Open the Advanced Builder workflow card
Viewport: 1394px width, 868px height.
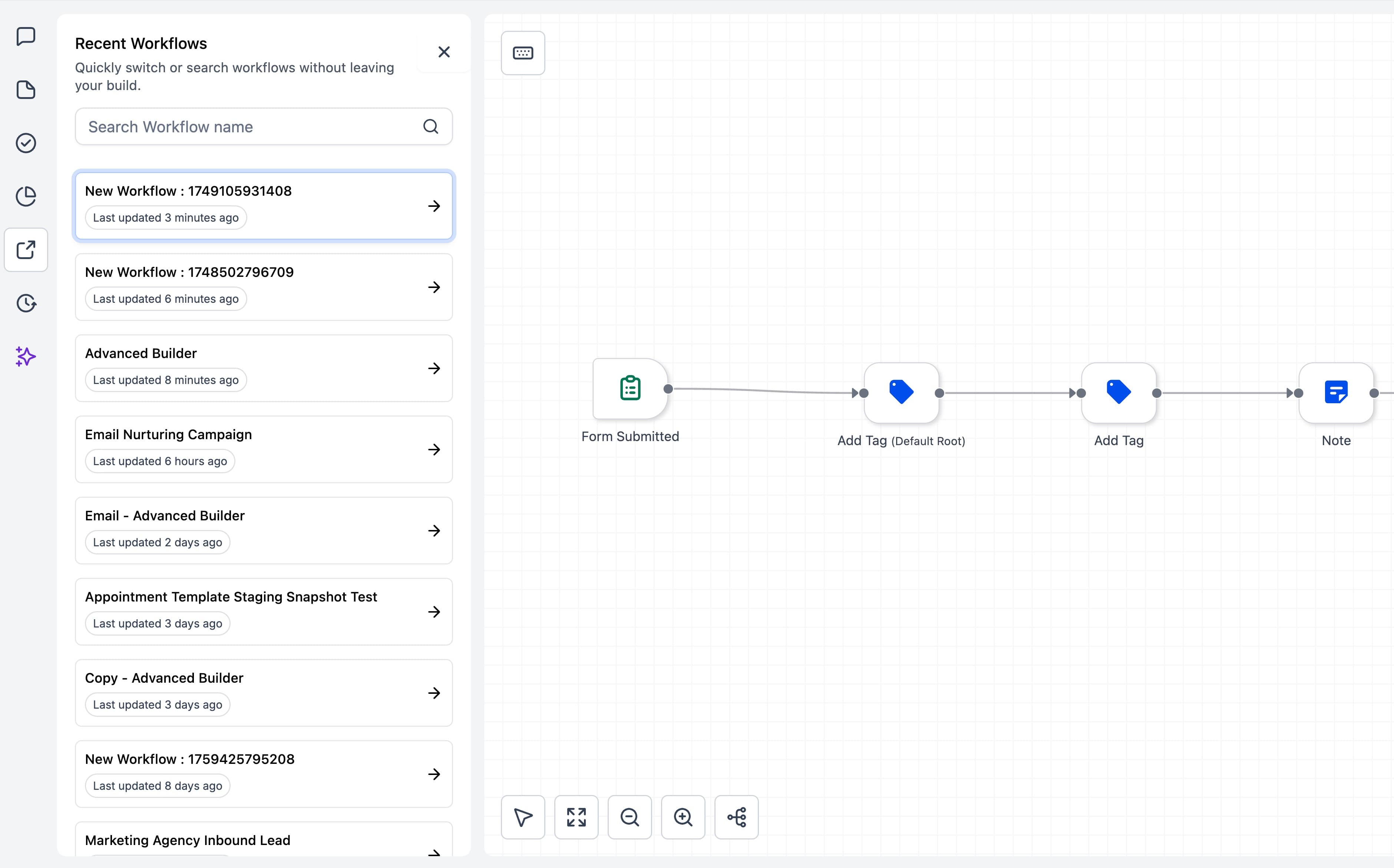tap(264, 368)
